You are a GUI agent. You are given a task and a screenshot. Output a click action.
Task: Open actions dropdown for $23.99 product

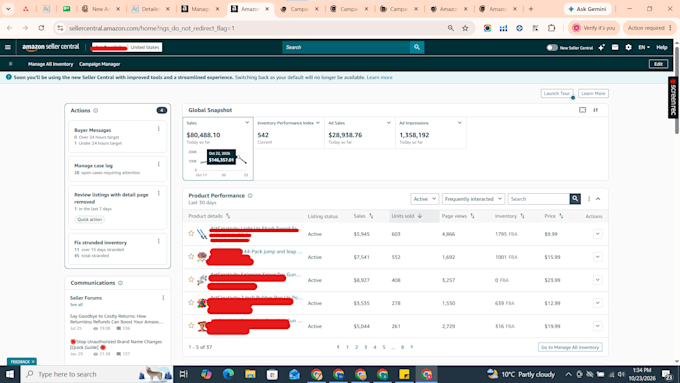(598, 280)
